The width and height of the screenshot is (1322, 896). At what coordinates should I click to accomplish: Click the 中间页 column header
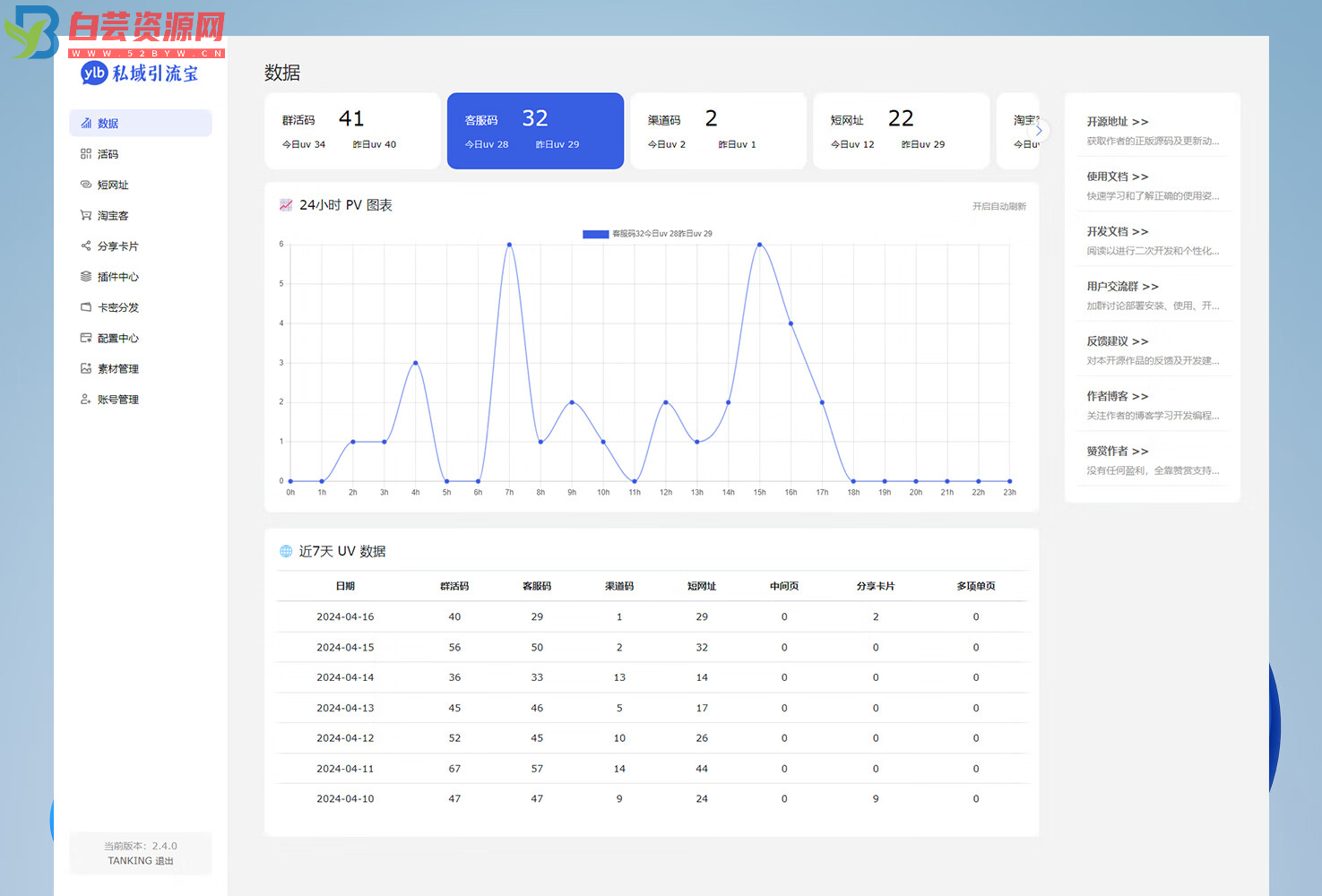(x=784, y=586)
